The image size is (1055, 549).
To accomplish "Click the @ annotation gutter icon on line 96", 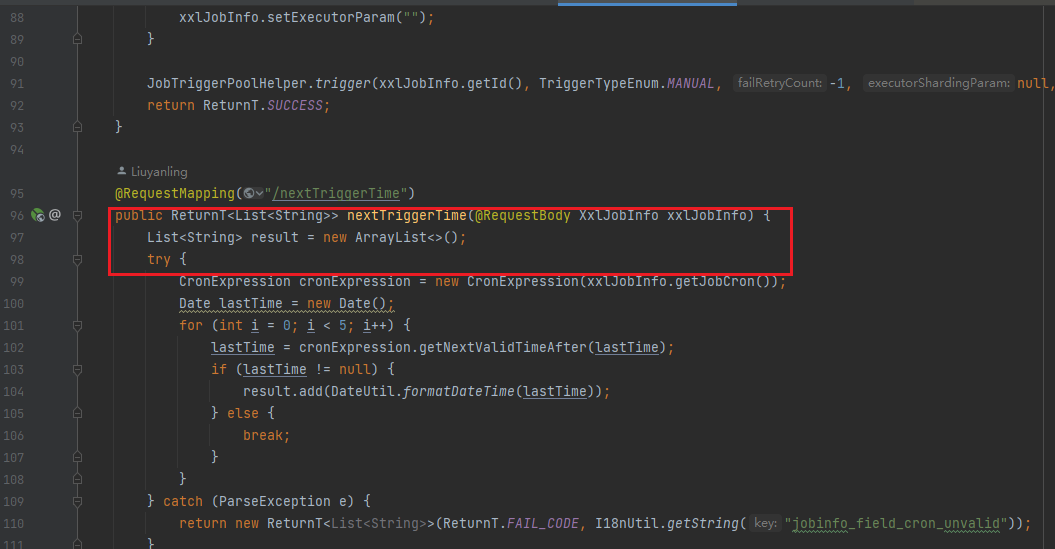I will [55, 215].
